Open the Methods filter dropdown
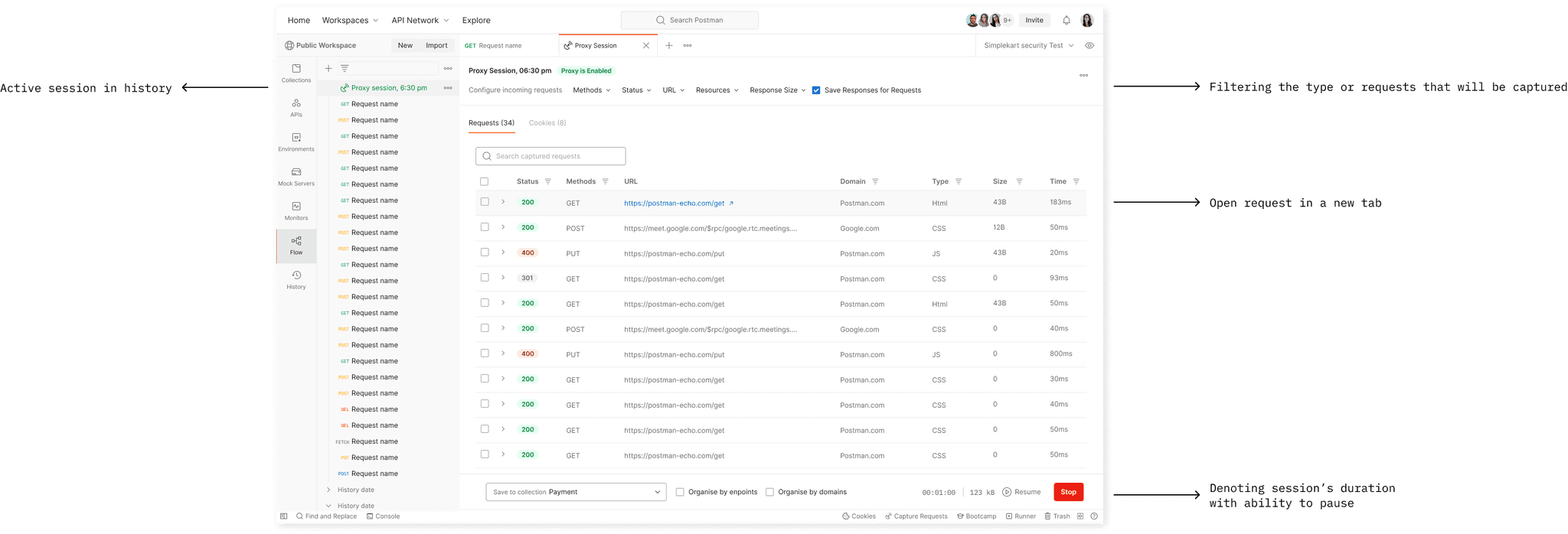The image size is (1568, 534). [x=592, y=90]
